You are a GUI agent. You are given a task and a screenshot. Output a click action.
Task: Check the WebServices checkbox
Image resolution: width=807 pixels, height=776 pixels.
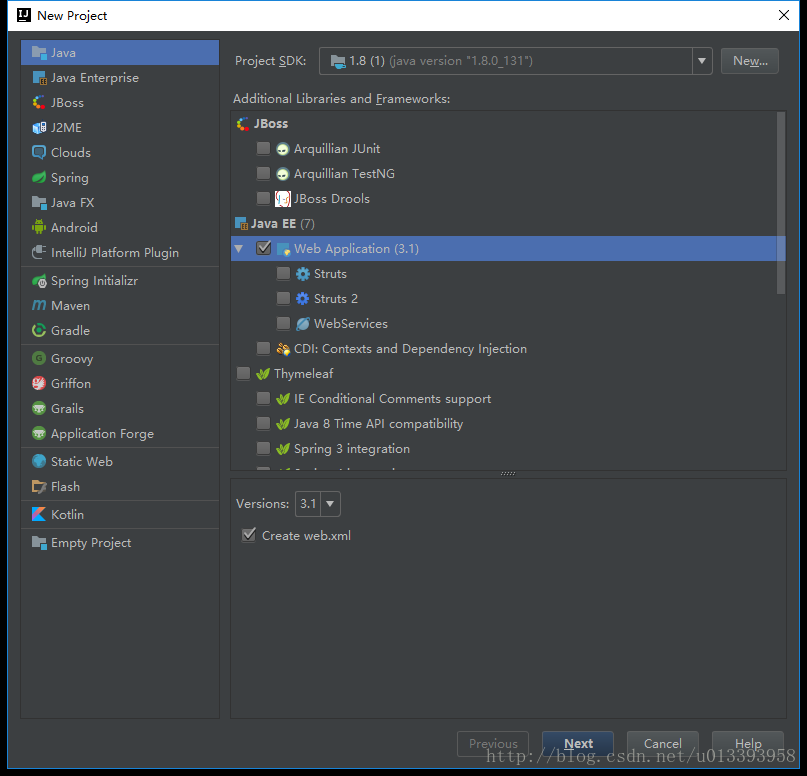283,323
